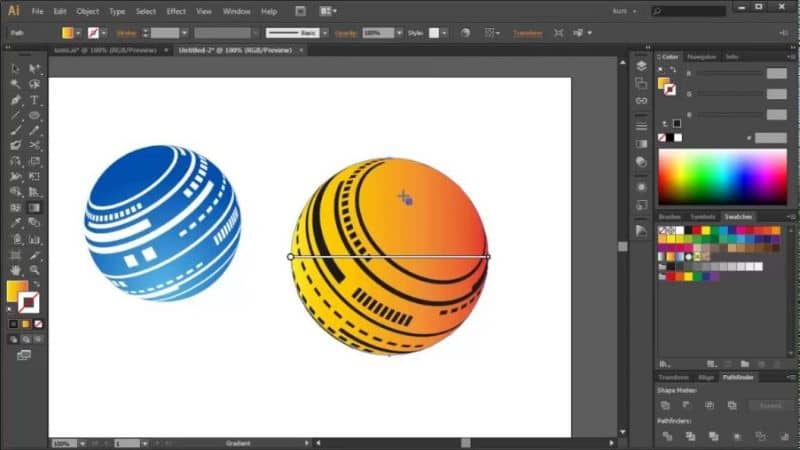The width and height of the screenshot is (800, 450).
Task: Click the Unite shape mode icon
Action: pyautogui.click(x=665, y=405)
